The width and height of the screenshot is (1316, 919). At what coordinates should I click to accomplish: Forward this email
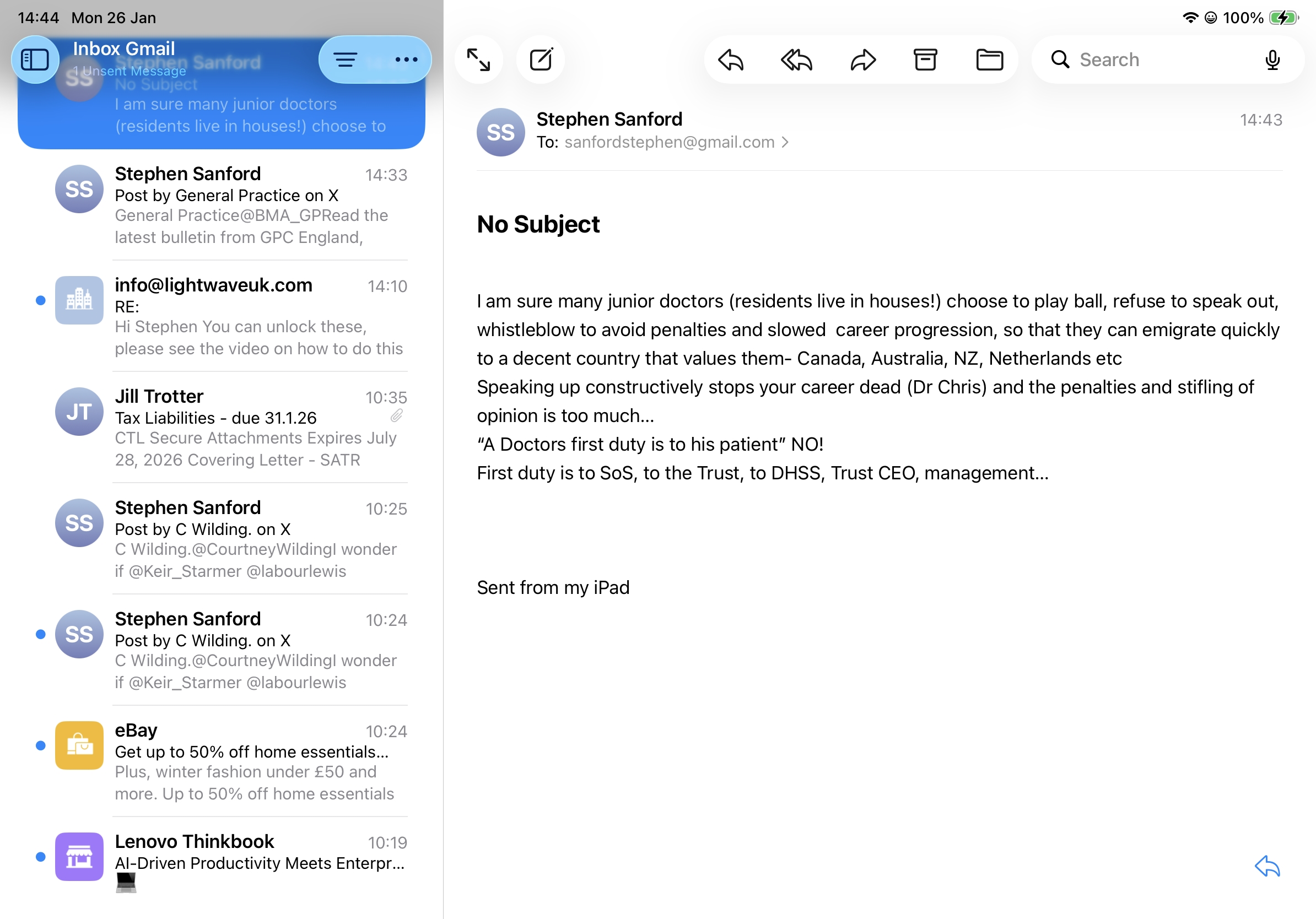tap(862, 60)
